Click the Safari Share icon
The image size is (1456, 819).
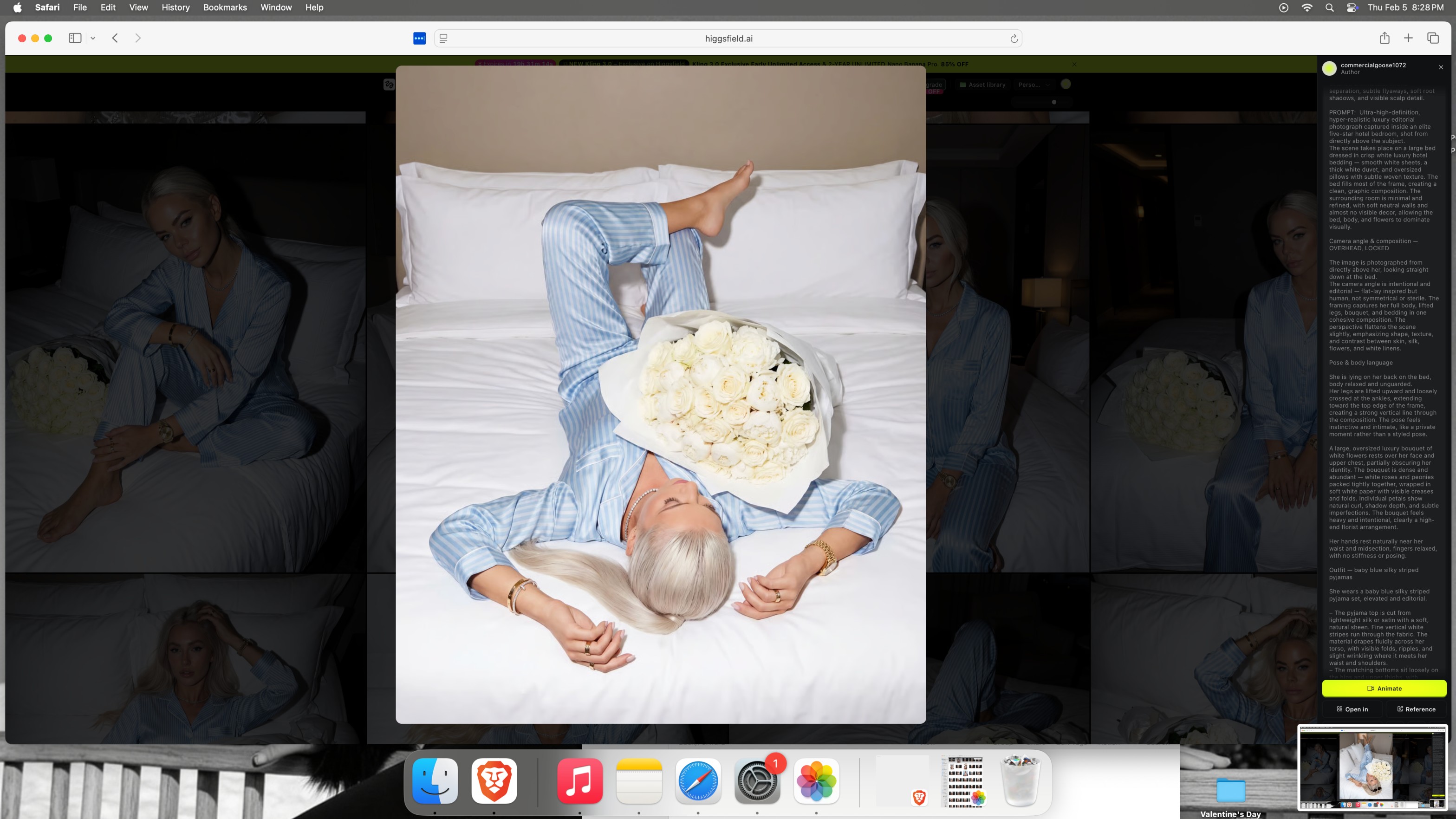pyautogui.click(x=1384, y=38)
